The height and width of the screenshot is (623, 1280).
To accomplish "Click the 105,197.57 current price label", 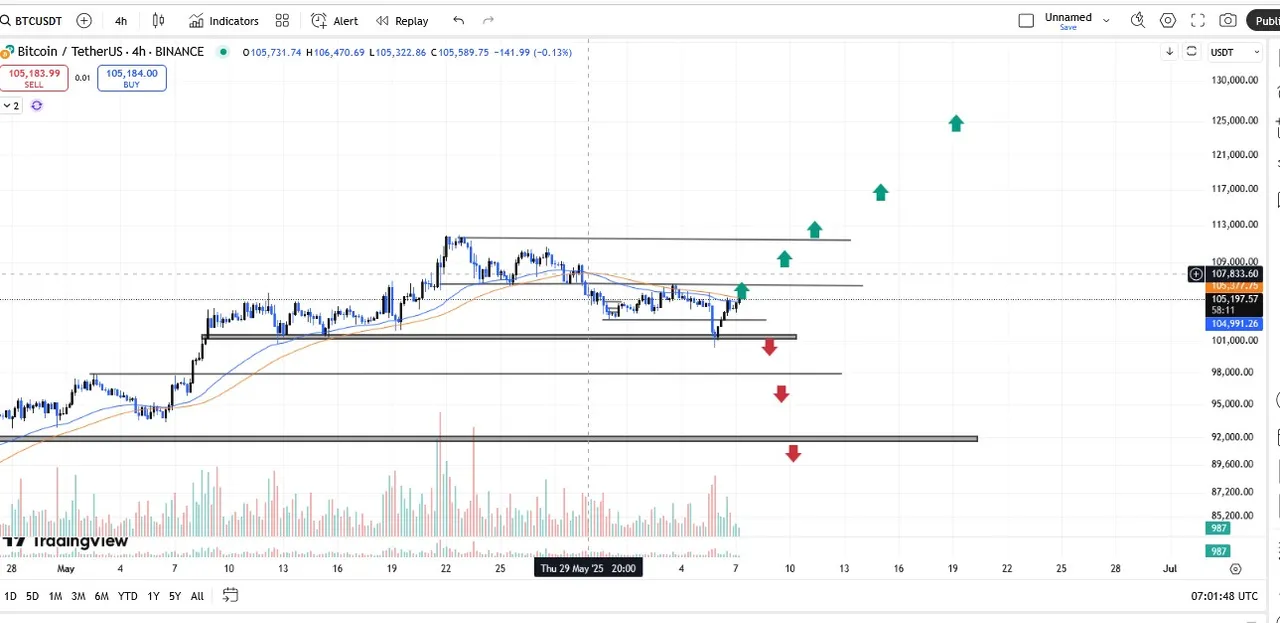I will 1233,298.
